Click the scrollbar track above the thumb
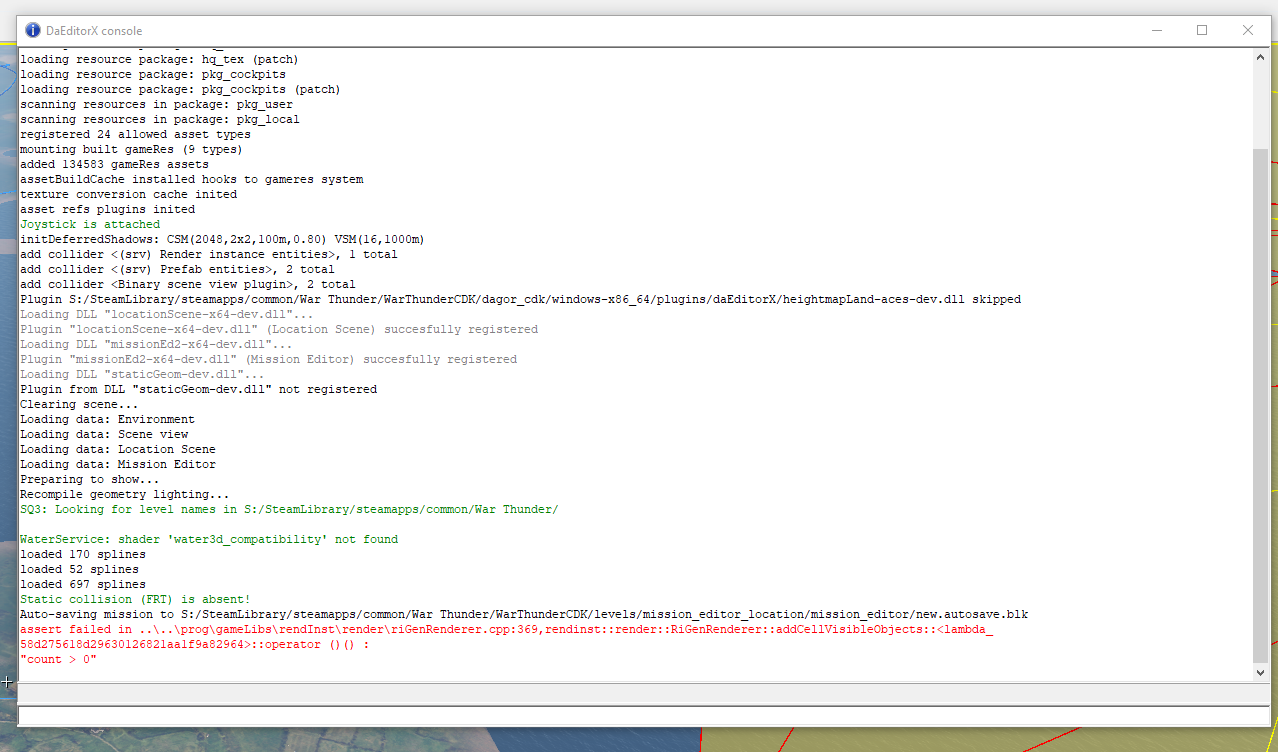 pos(1260,105)
